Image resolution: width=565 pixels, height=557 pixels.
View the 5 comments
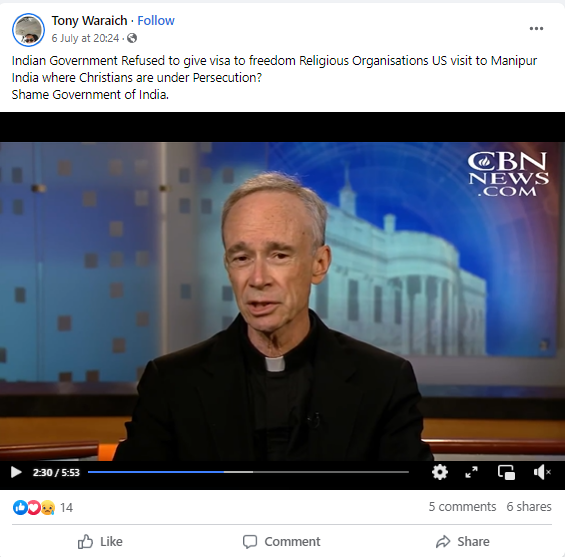[x=462, y=507]
